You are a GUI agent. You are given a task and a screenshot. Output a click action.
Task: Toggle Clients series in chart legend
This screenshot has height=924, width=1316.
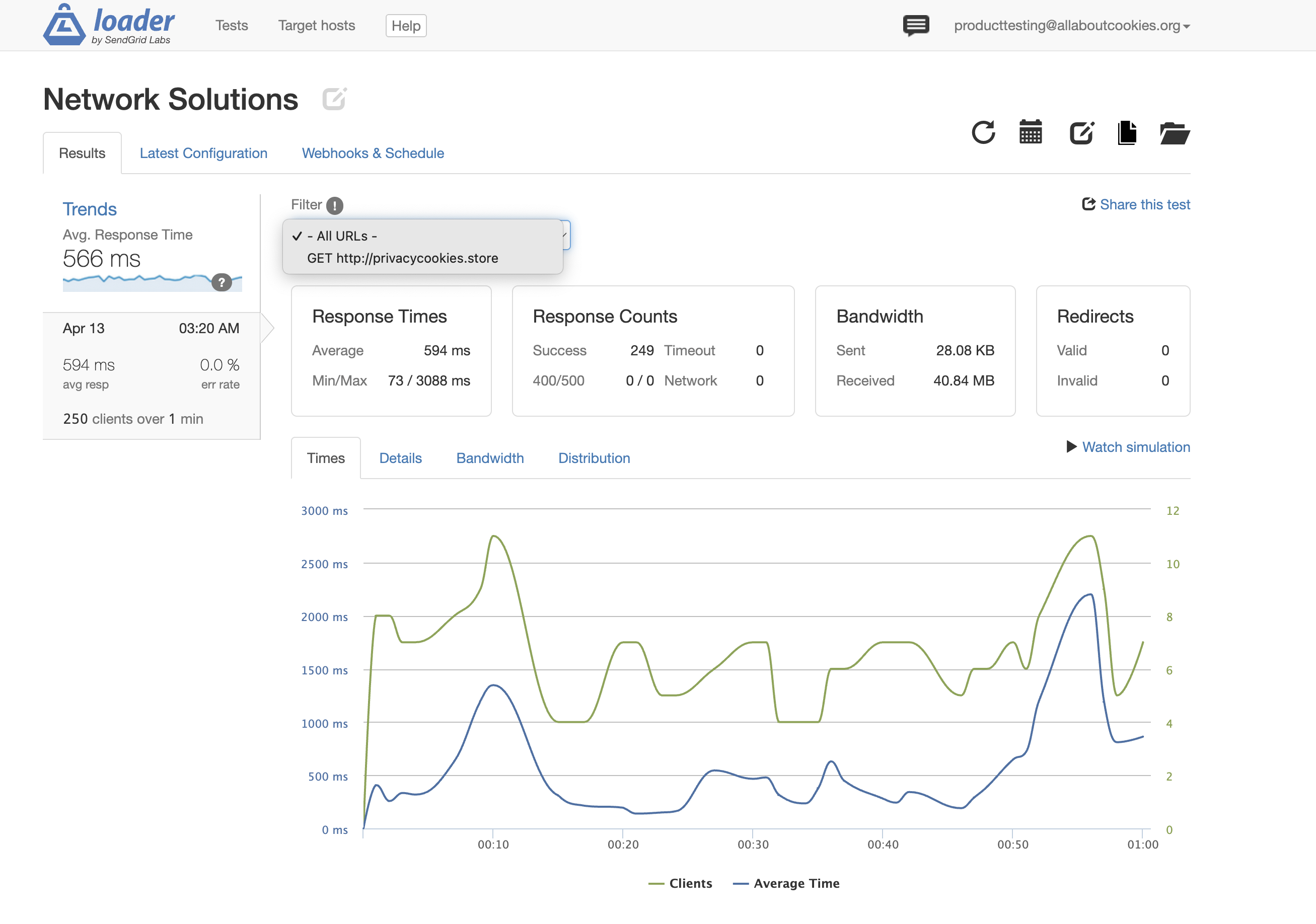[680, 883]
